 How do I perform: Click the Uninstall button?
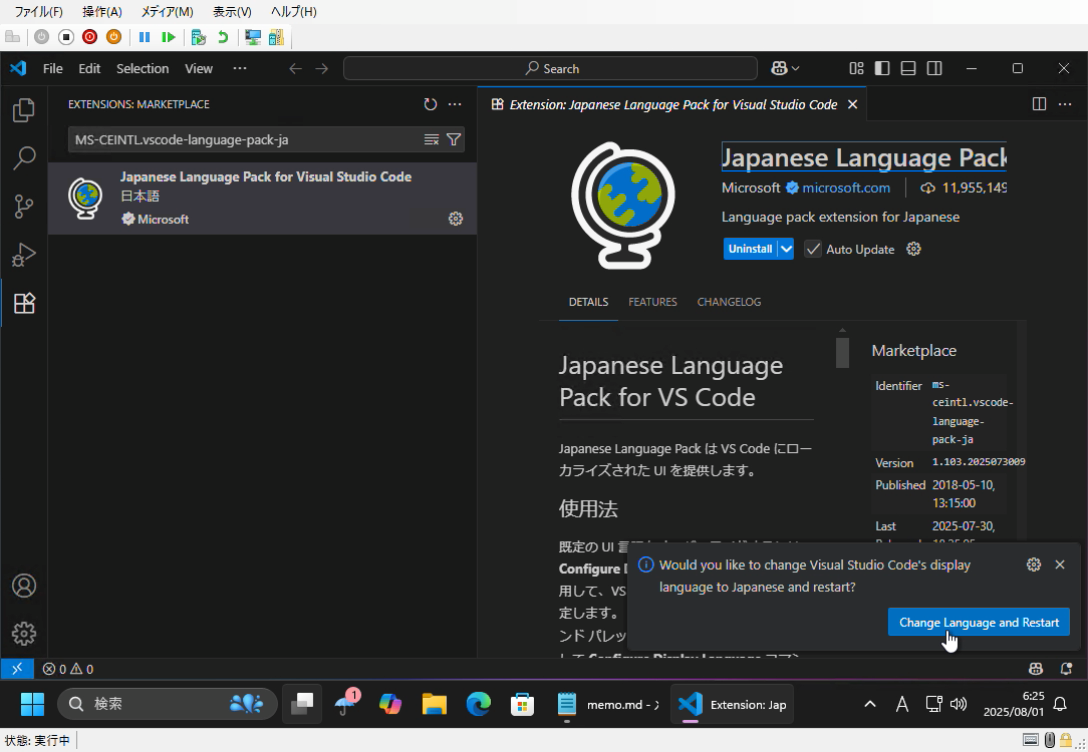click(x=749, y=249)
